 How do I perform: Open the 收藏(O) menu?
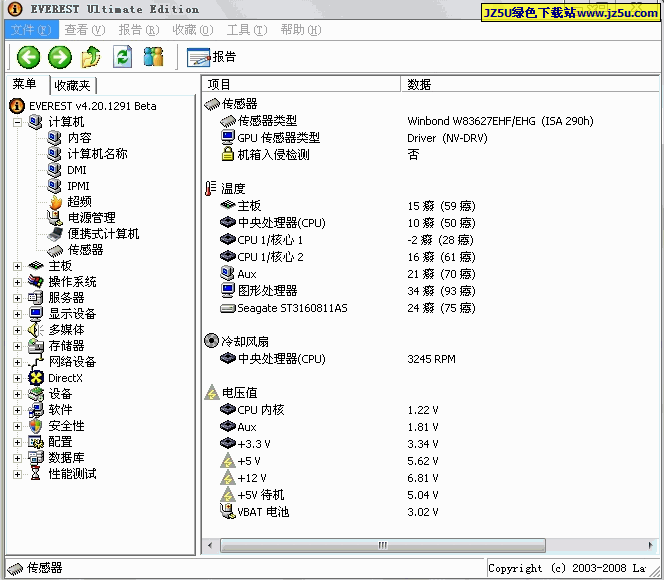(193, 30)
